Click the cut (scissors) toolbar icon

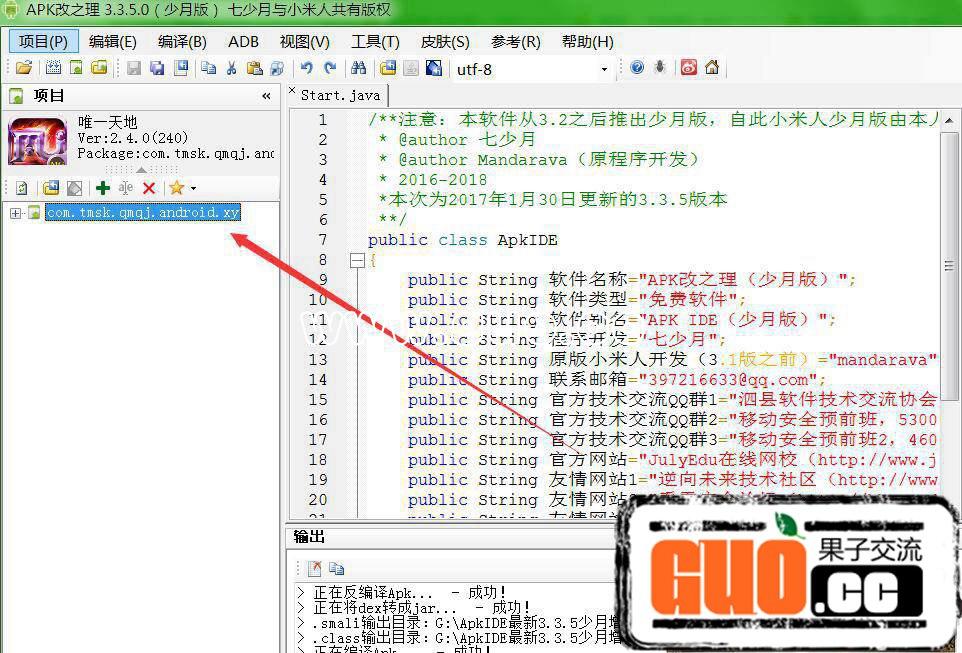coord(231,68)
